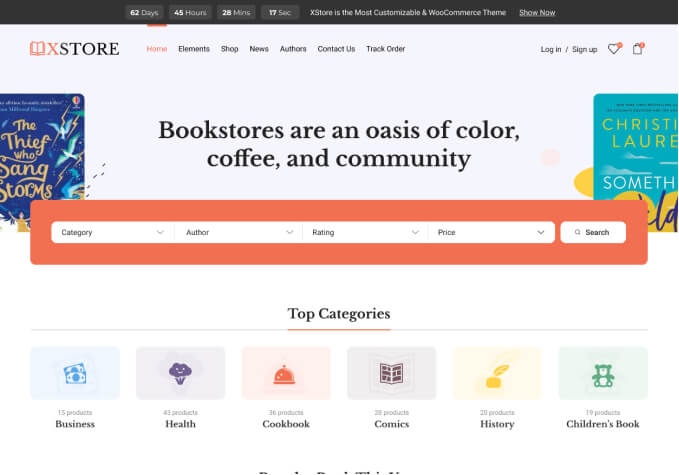Open the Authors menu item
The image size is (679, 475).
tap(293, 49)
